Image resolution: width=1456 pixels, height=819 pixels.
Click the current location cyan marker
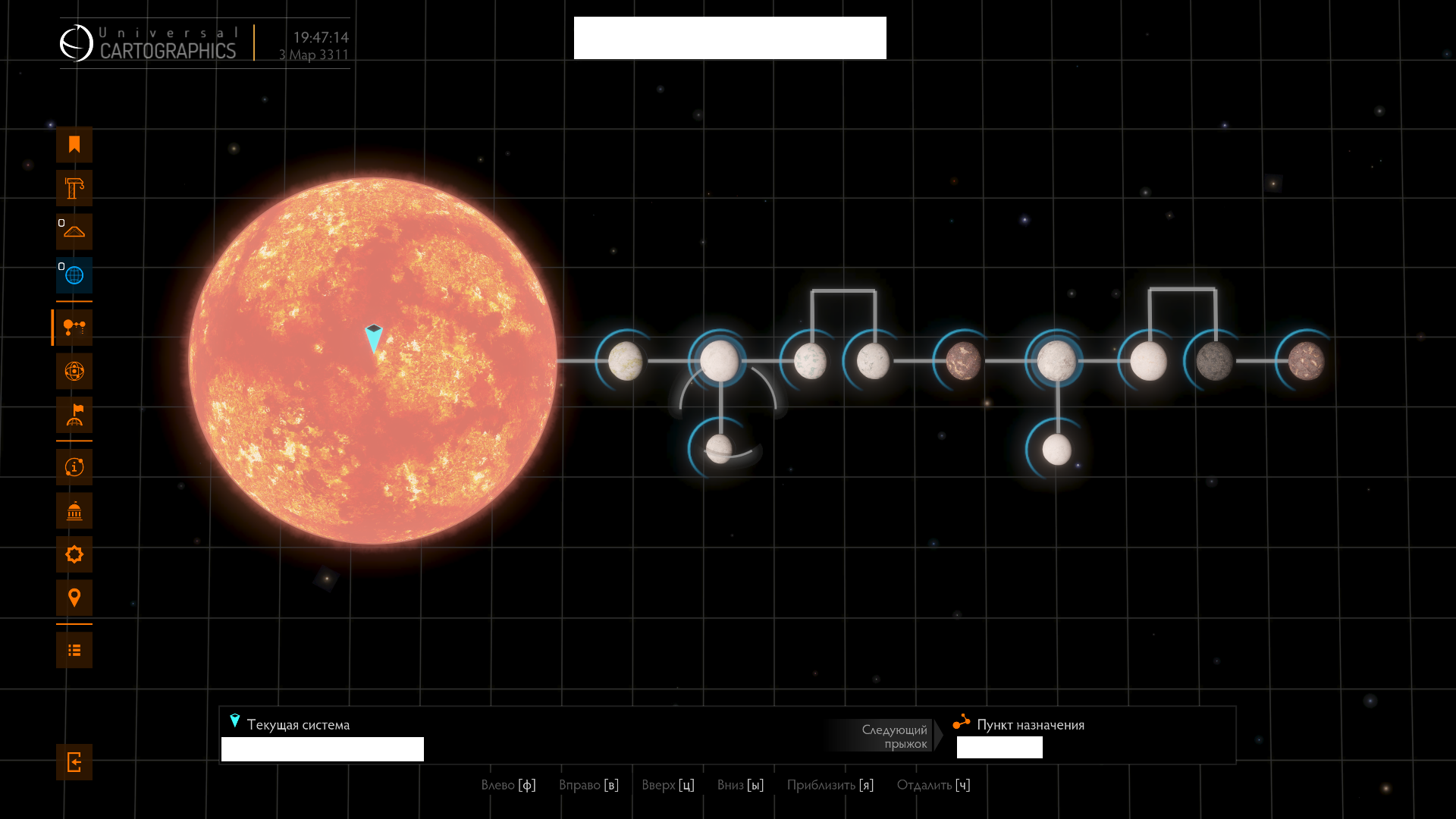(x=374, y=338)
